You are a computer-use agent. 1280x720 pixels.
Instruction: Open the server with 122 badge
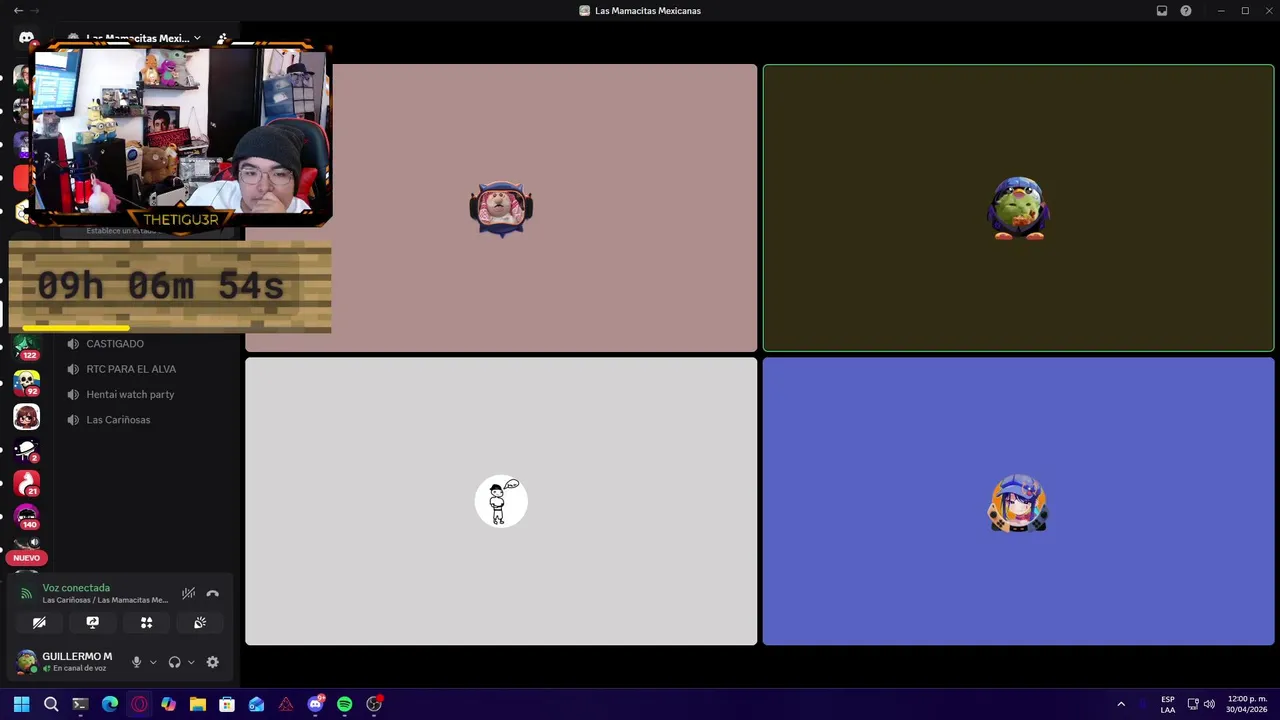[x=26, y=346]
